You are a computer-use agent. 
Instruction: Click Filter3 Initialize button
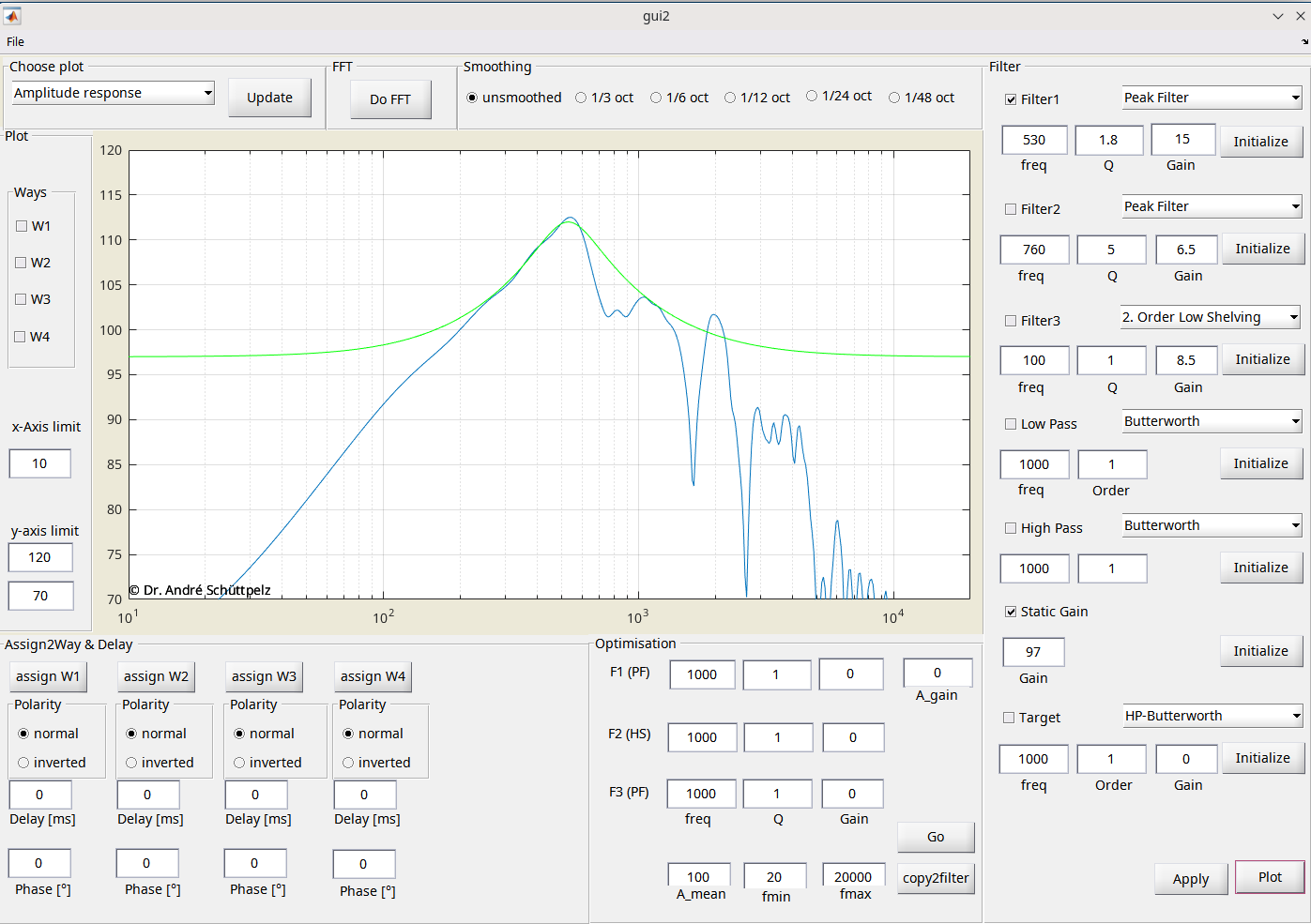point(1262,359)
